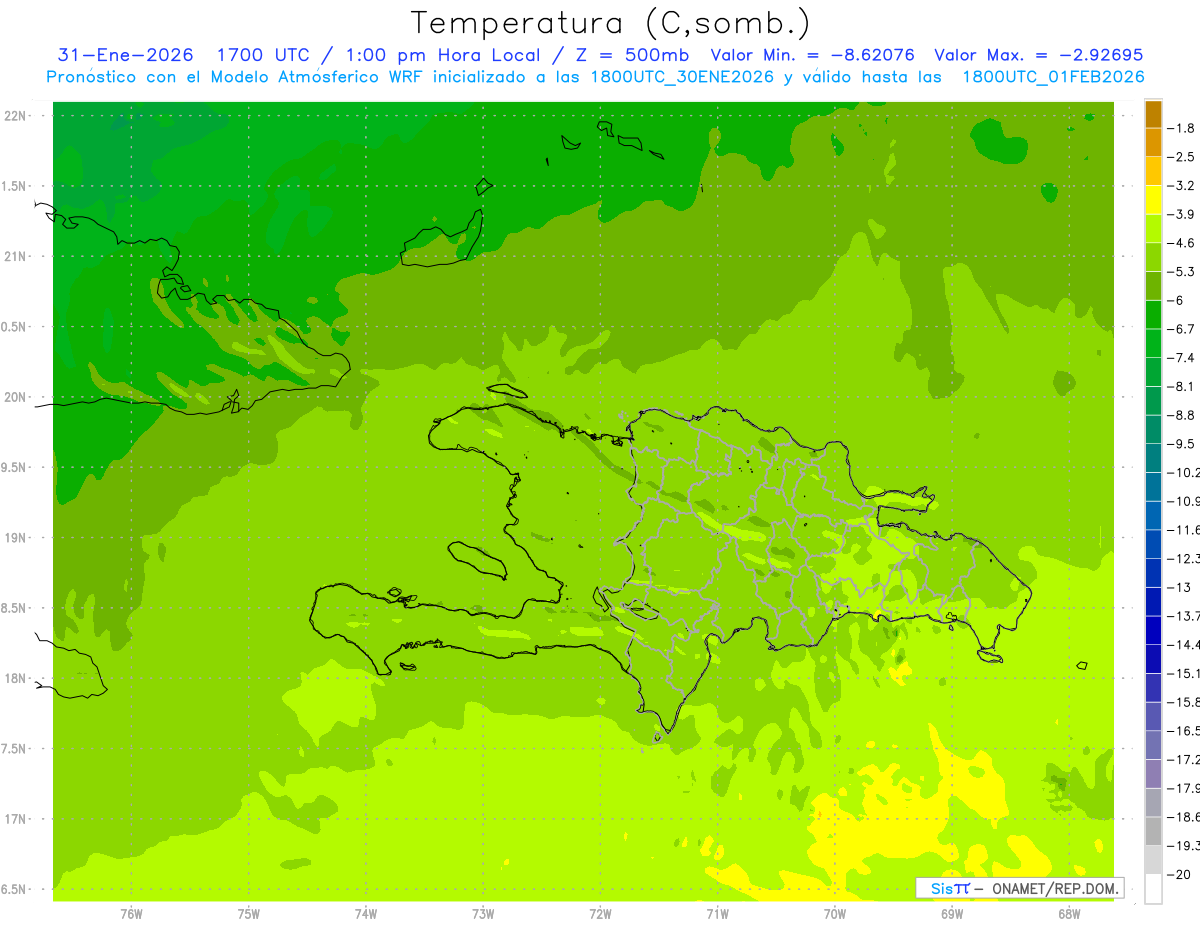This screenshot has width=1200, height=927.
Task: Click the '1700 UTC' time text
Action: (x=263, y=55)
